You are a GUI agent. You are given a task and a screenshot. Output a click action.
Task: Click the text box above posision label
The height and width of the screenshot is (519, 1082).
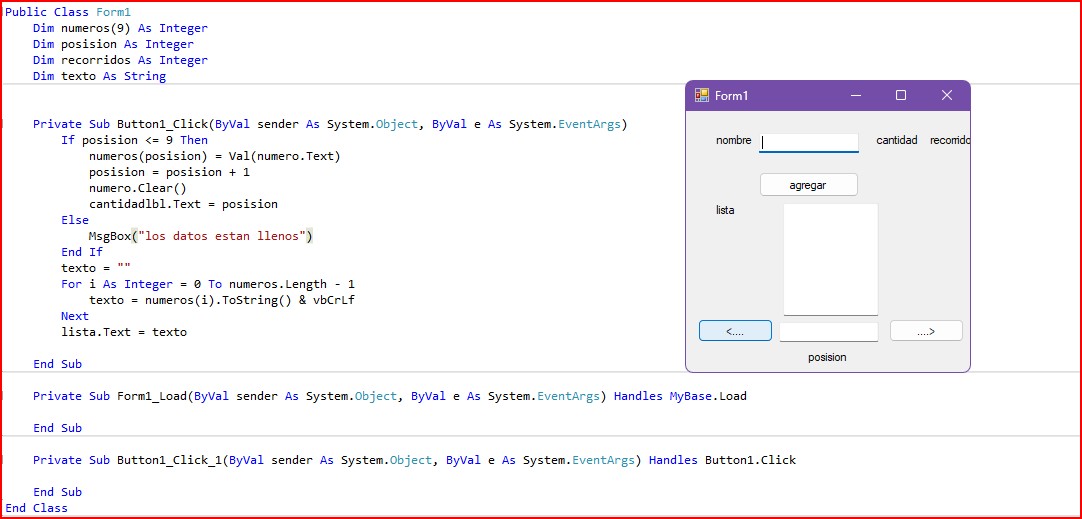point(829,332)
